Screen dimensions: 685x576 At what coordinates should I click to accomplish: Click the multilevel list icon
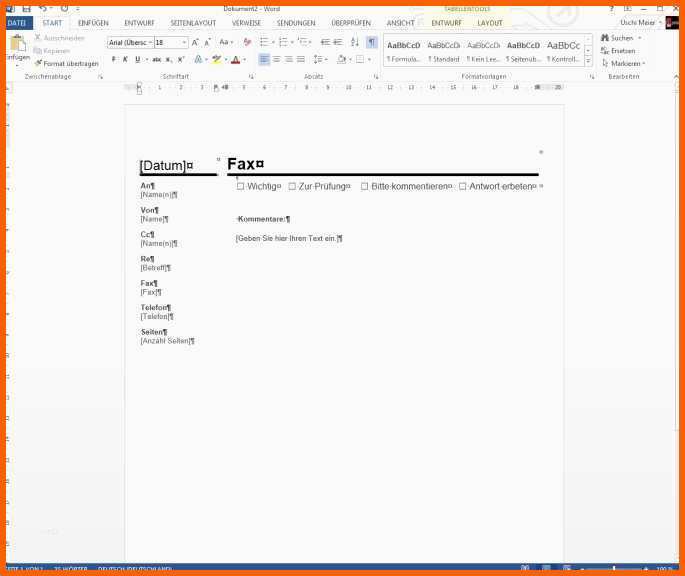[x=302, y=42]
